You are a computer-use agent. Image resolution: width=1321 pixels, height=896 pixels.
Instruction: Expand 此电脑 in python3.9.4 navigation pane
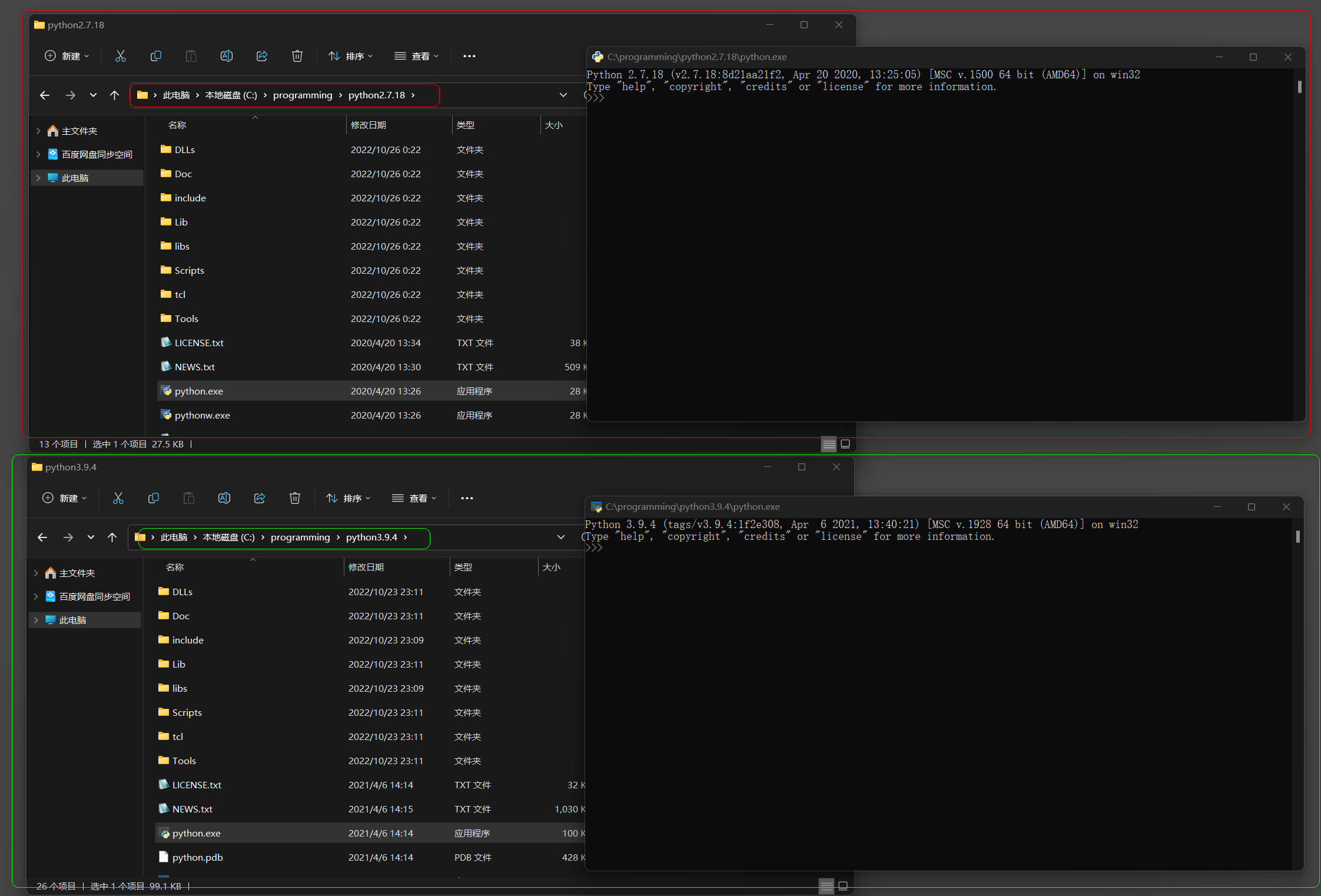point(36,620)
